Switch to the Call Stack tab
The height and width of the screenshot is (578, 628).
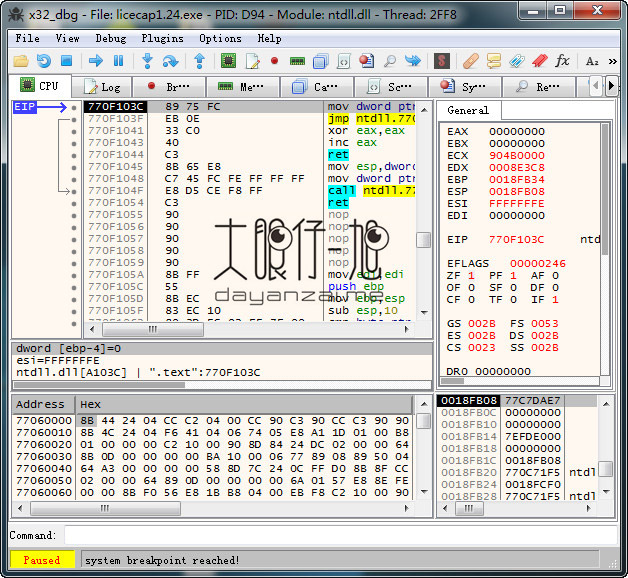(316, 87)
